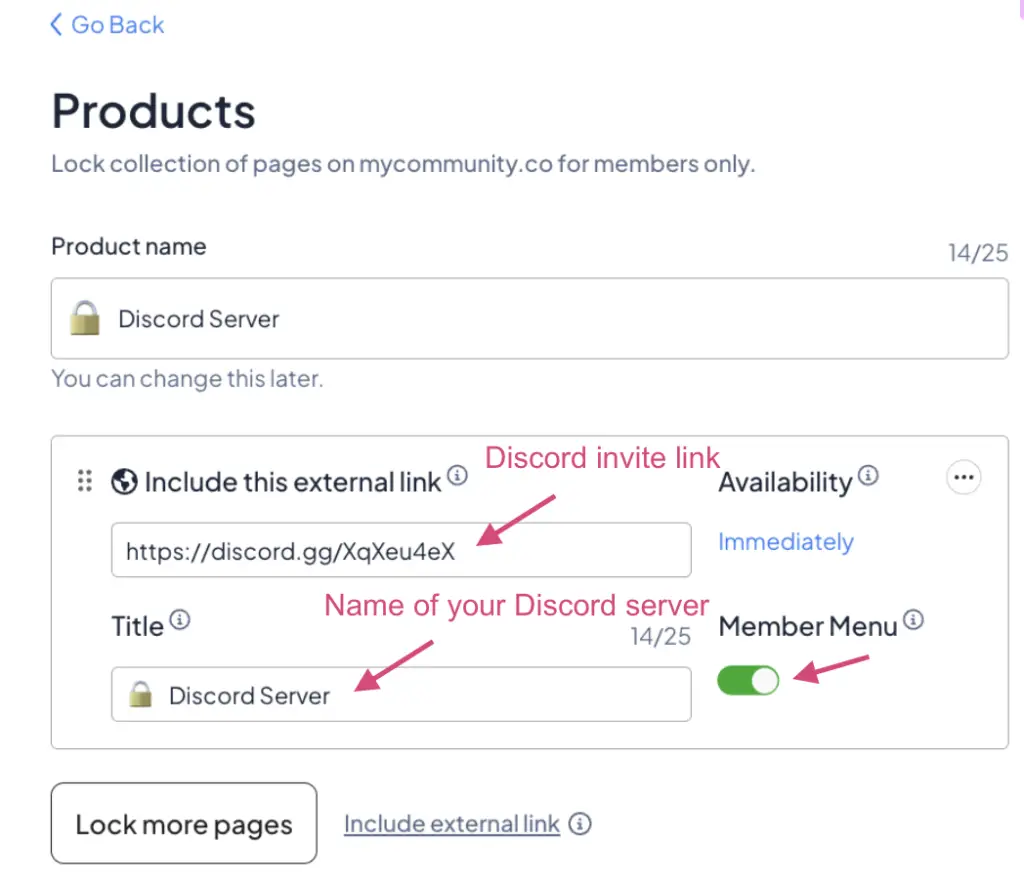Click the back chevron beside Go Back
The height and width of the screenshot is (887, 1024).
pyautogui.click(x=55, y=24)
